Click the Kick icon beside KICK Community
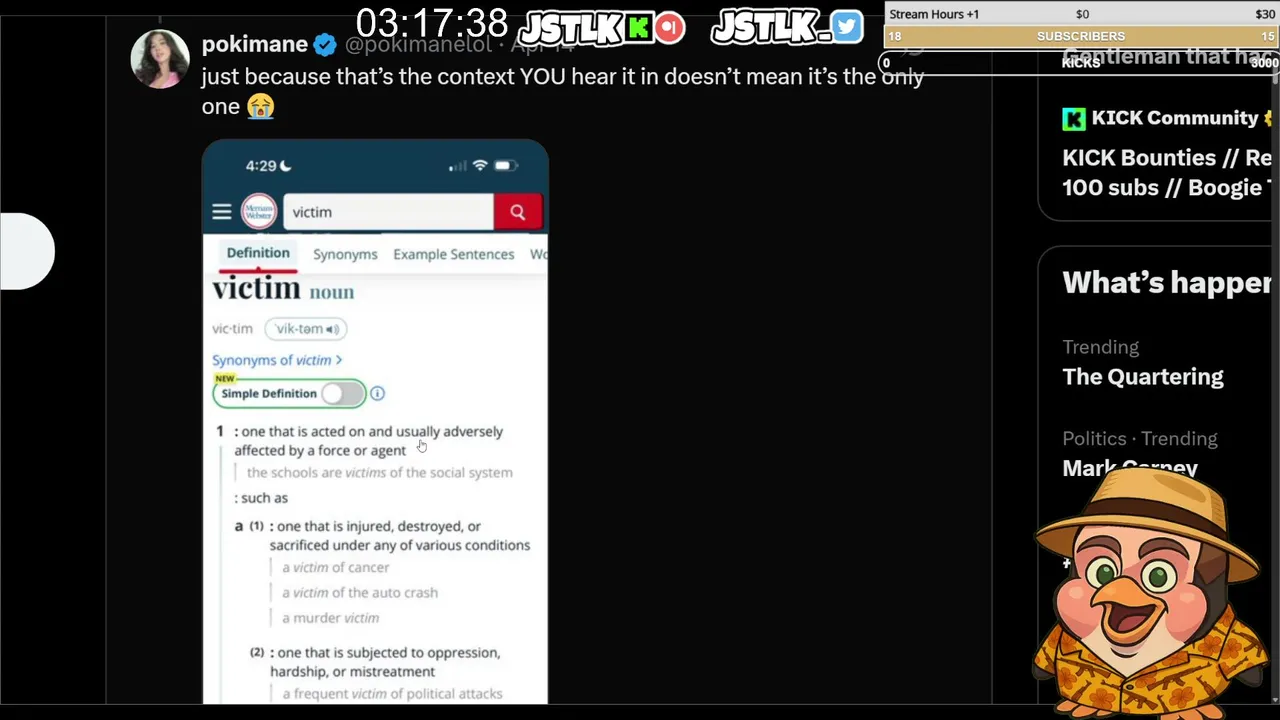1280x720 pixels. (x=1074, y=119)
